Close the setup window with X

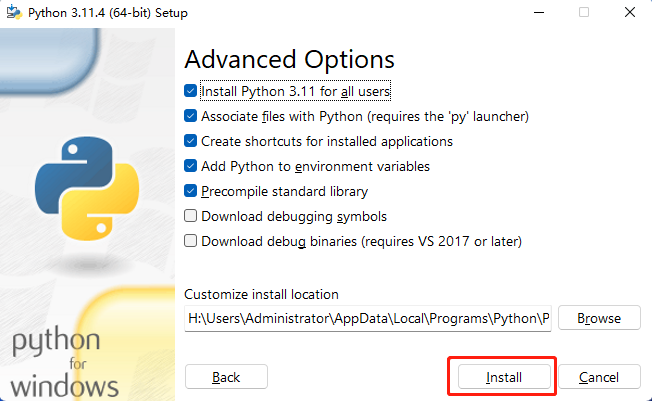630,12
